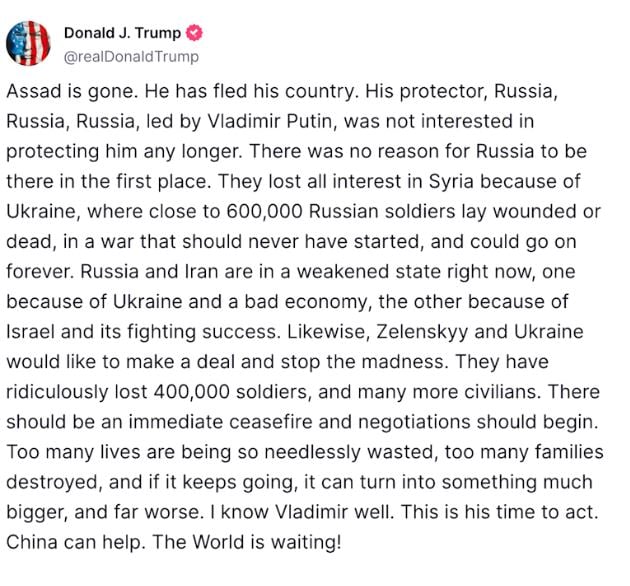Click the phrase "This is his time to act."
Image resolution: width=630 pixels, height=586 pixels.
point(500,512)
